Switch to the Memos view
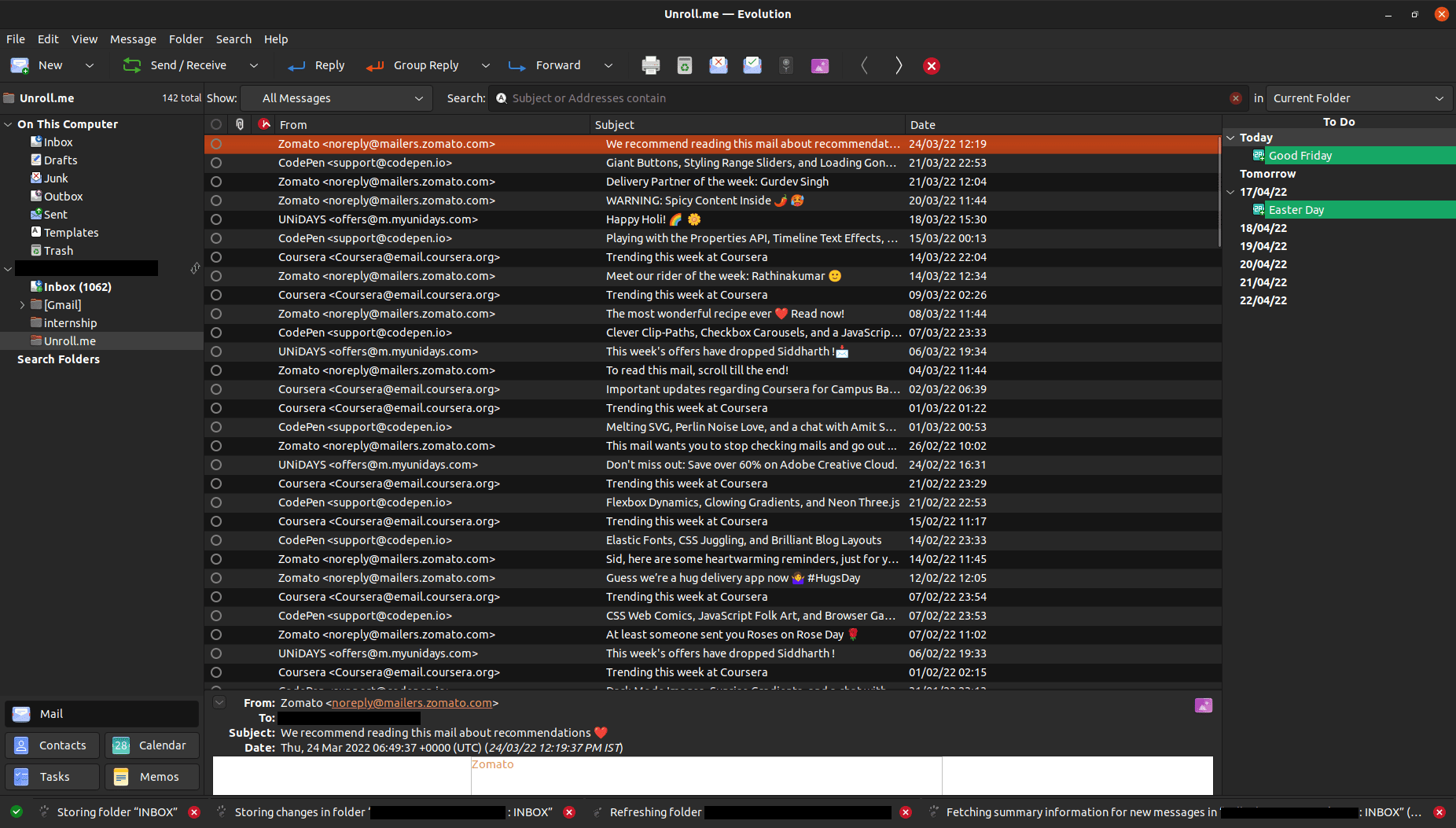1456x828 pixels. coord(152,777)
